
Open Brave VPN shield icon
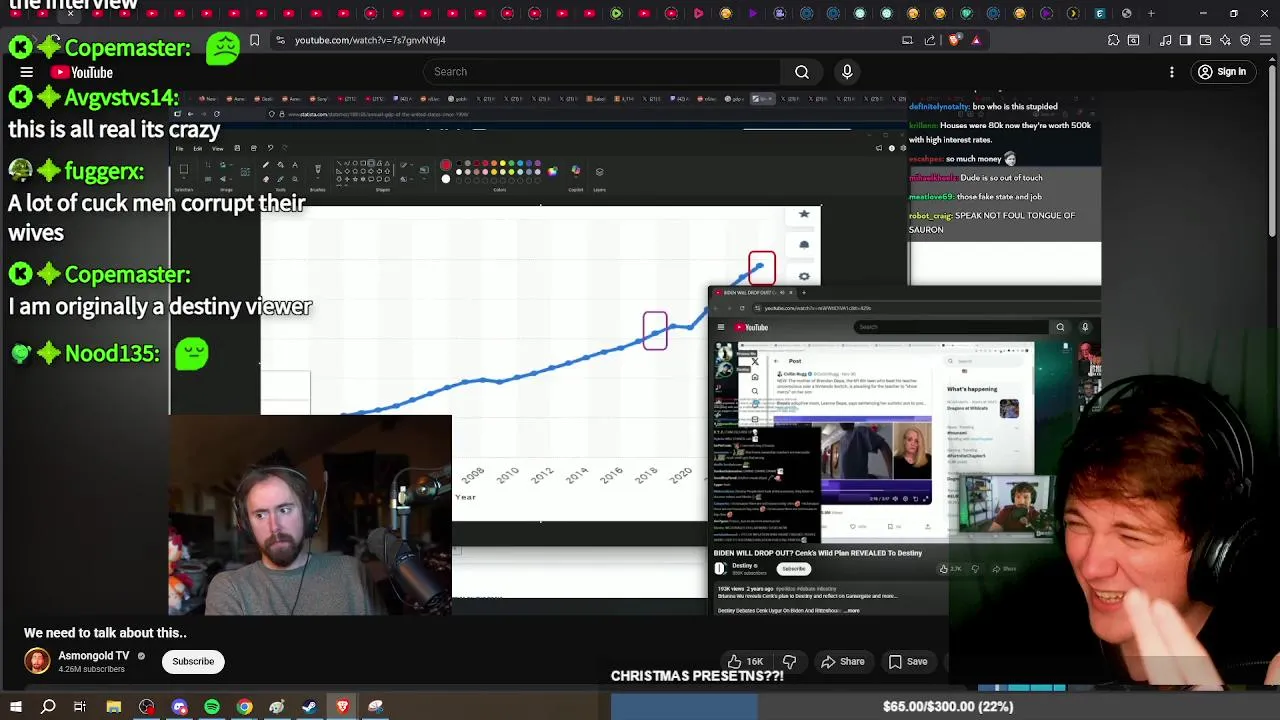click(1245, 40)
